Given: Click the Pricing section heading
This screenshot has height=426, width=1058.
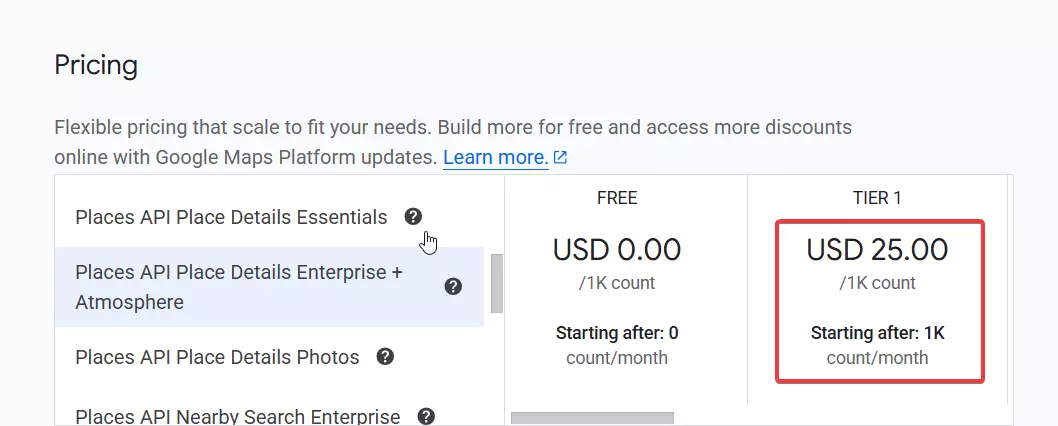Looking at the screenshot, I should pos(96,66).
